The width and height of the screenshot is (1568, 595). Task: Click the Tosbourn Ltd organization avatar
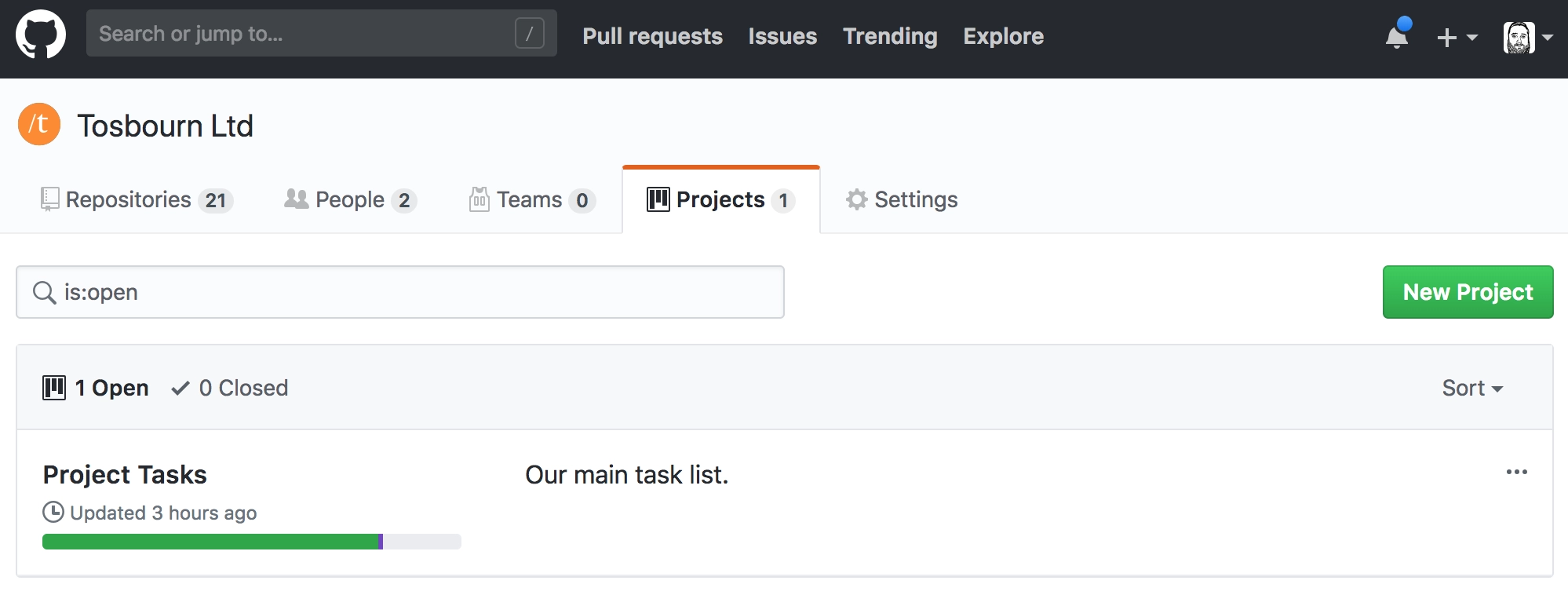point(39,124)
